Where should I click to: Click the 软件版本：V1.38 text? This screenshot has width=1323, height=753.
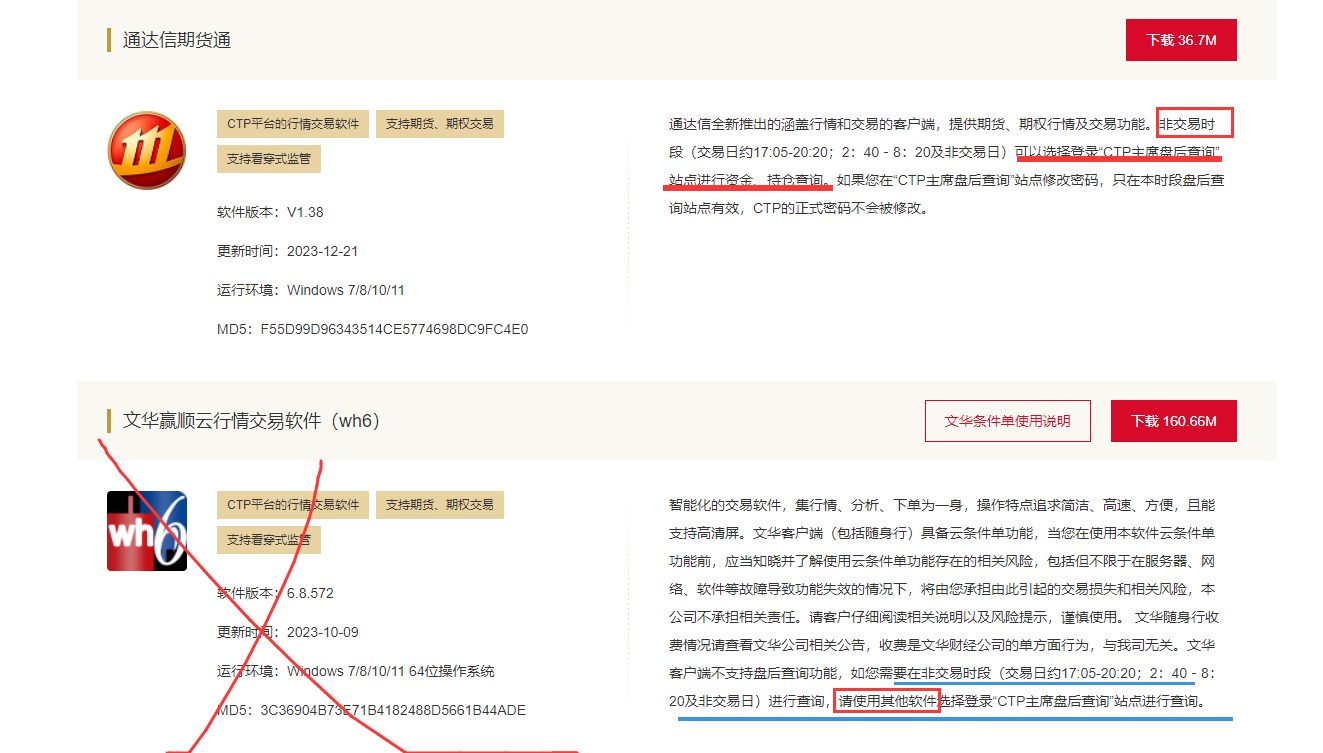tap(270, 212)
